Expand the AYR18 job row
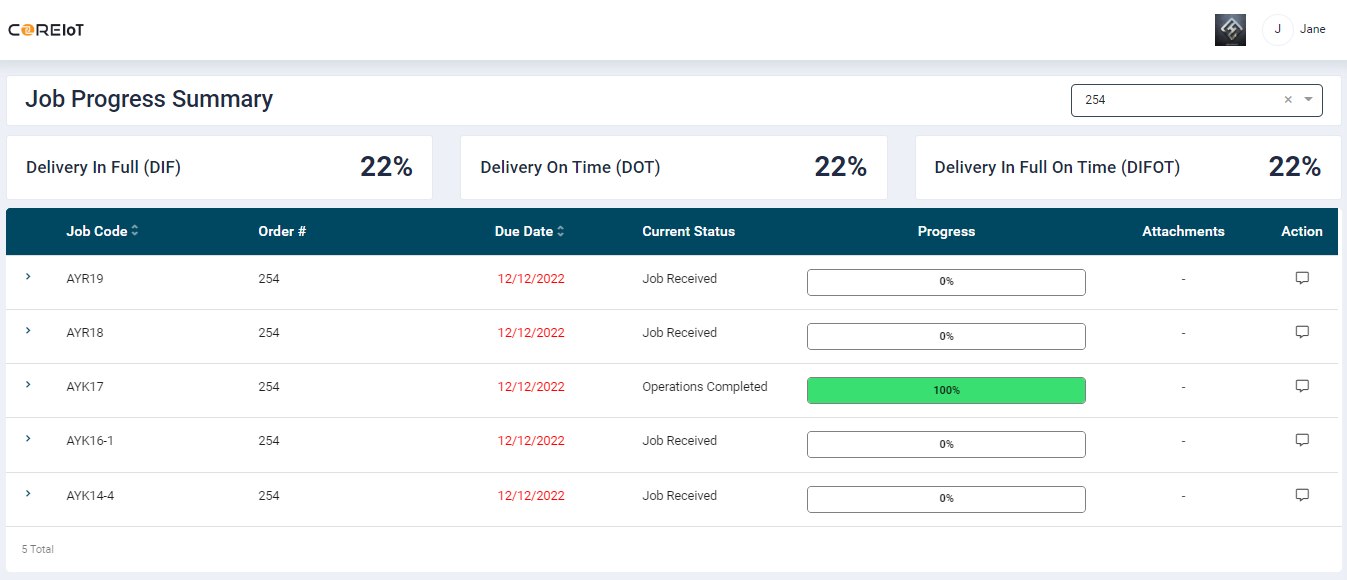1347x580 pixels. coord(28,331)
